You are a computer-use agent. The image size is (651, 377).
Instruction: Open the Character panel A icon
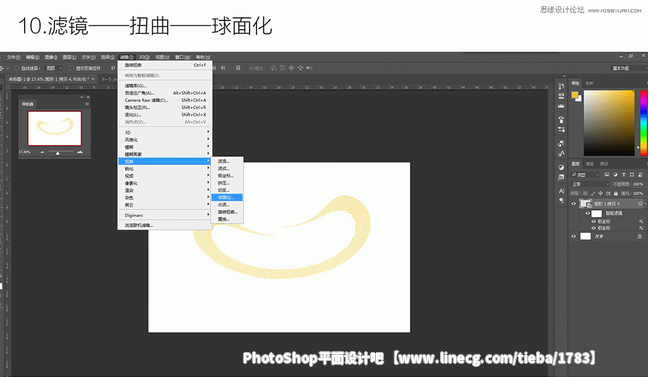(561, 191)
